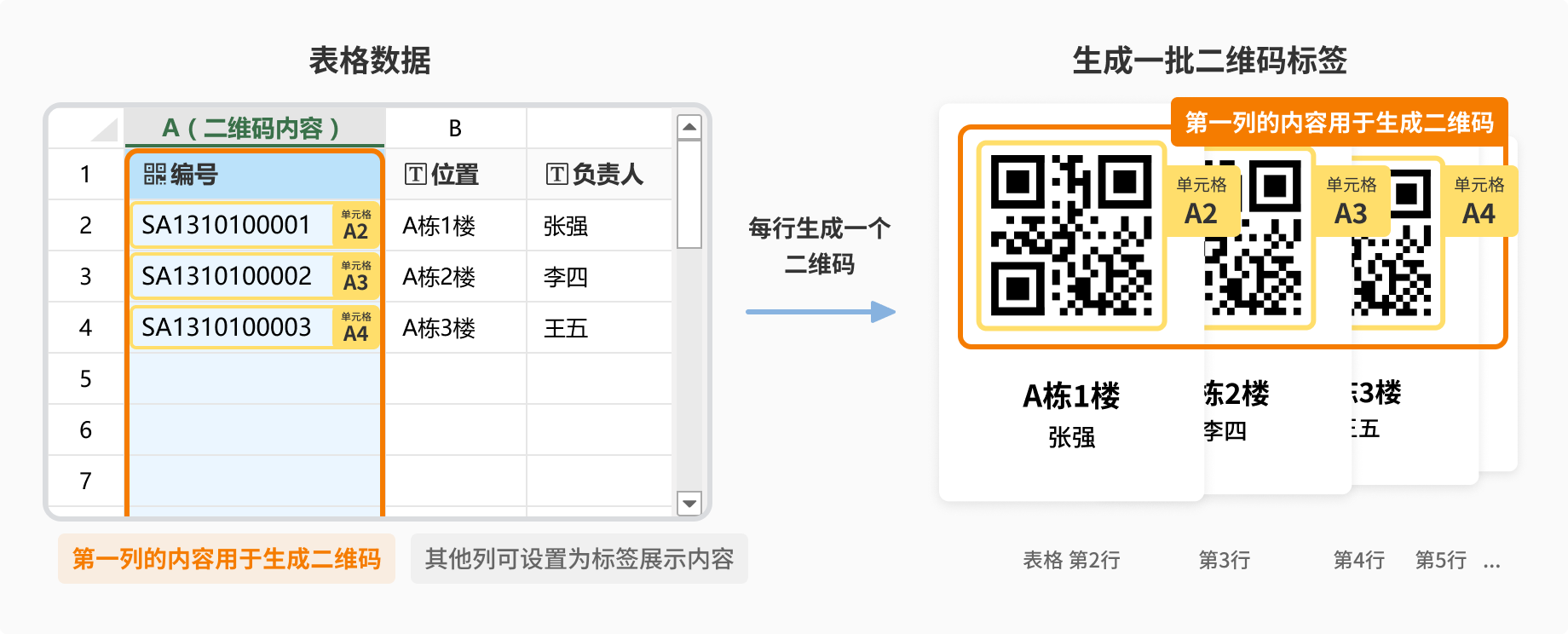1568x634 pixels.
Task: Click the 位置 header cell
Action: (x=456, y=175)
